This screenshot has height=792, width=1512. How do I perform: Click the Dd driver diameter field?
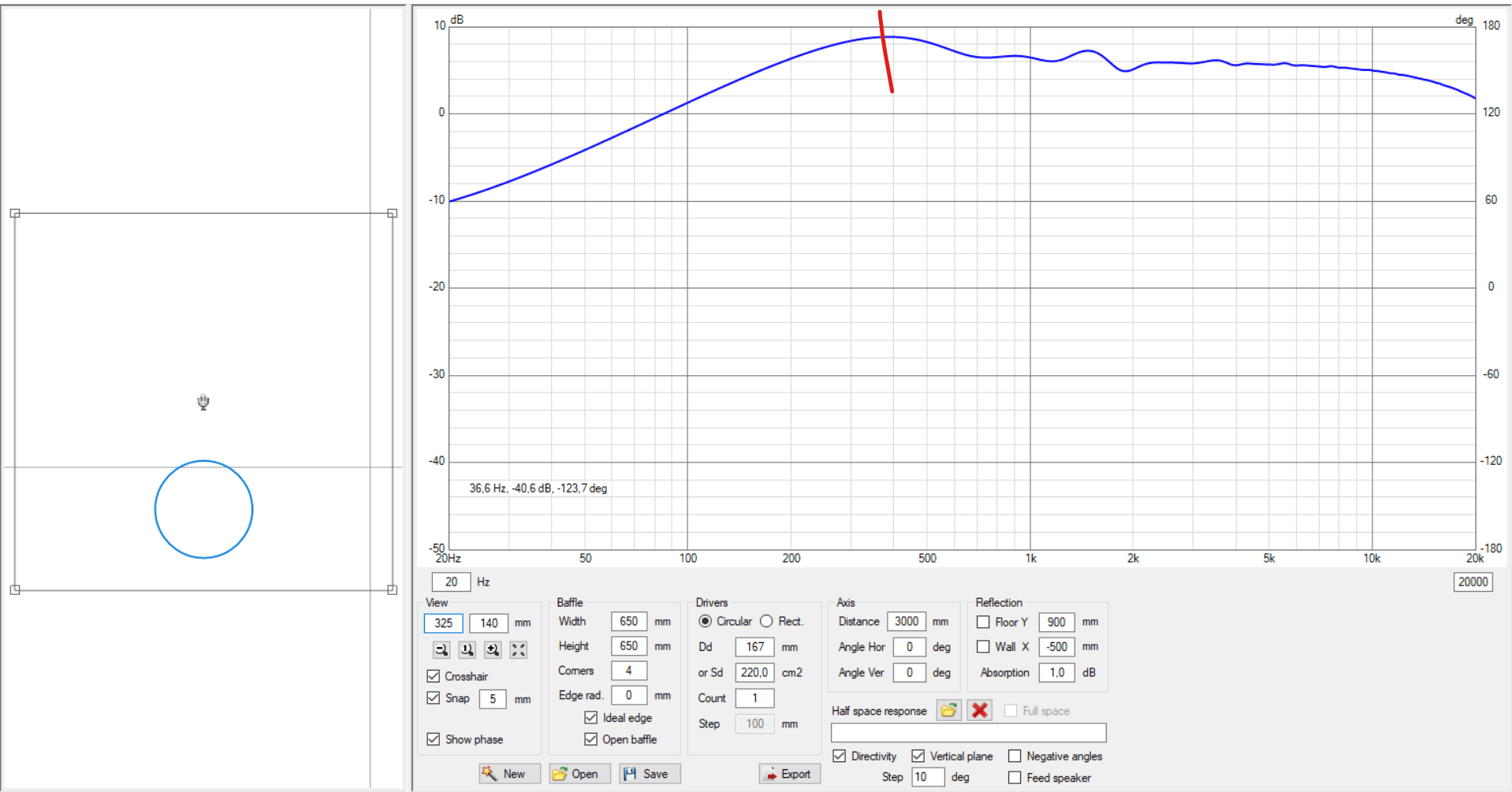pyautogui.click(x=755, y=647)
